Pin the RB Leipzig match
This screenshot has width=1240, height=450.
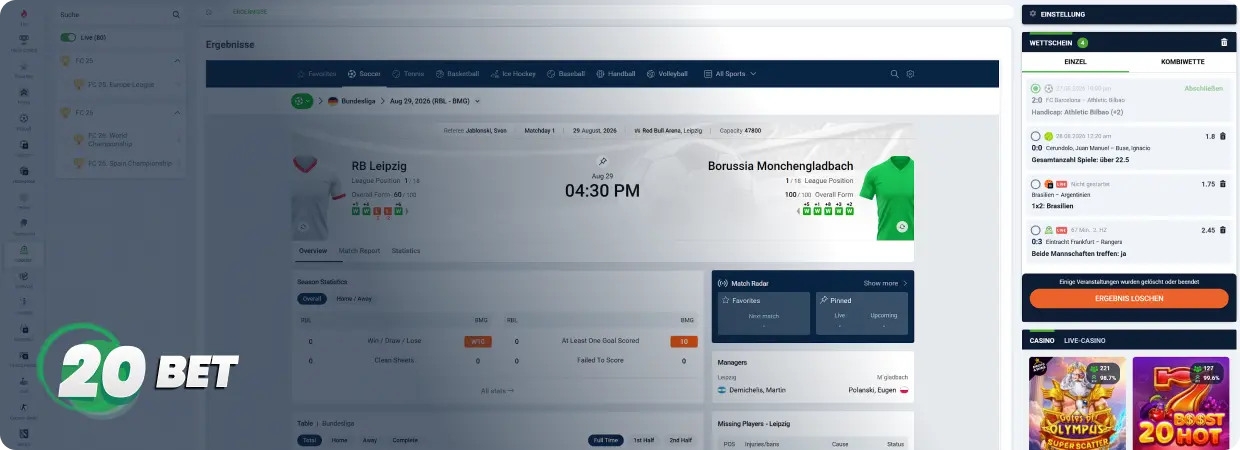[x=602, y=160]
